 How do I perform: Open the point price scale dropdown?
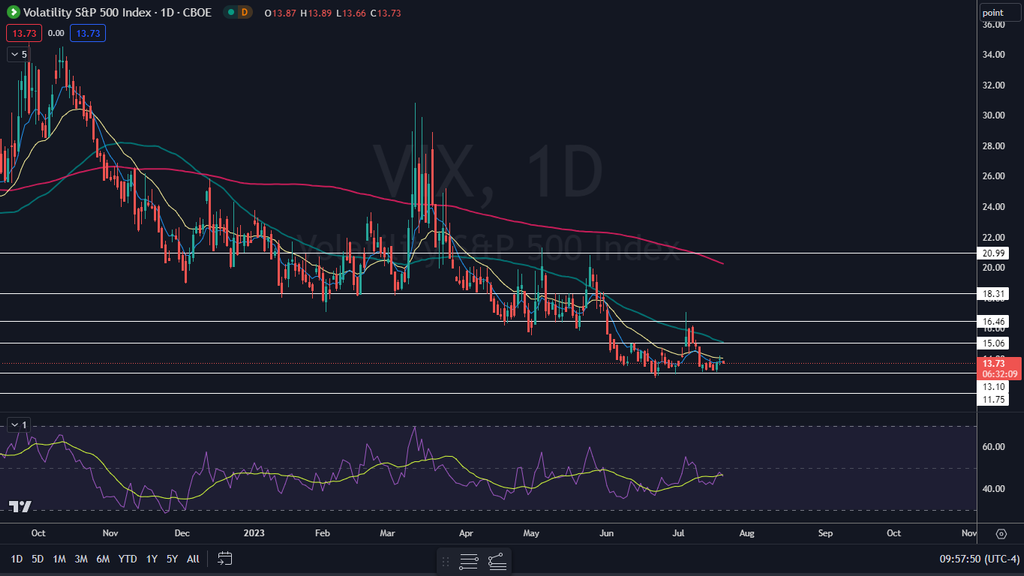tap(999, 12)
